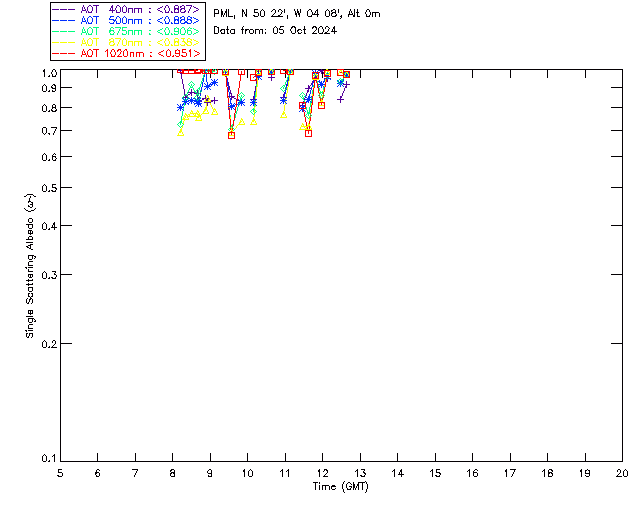Click the x-axis tick label 15
Screen dimensions: 640x512
(435, 473)
